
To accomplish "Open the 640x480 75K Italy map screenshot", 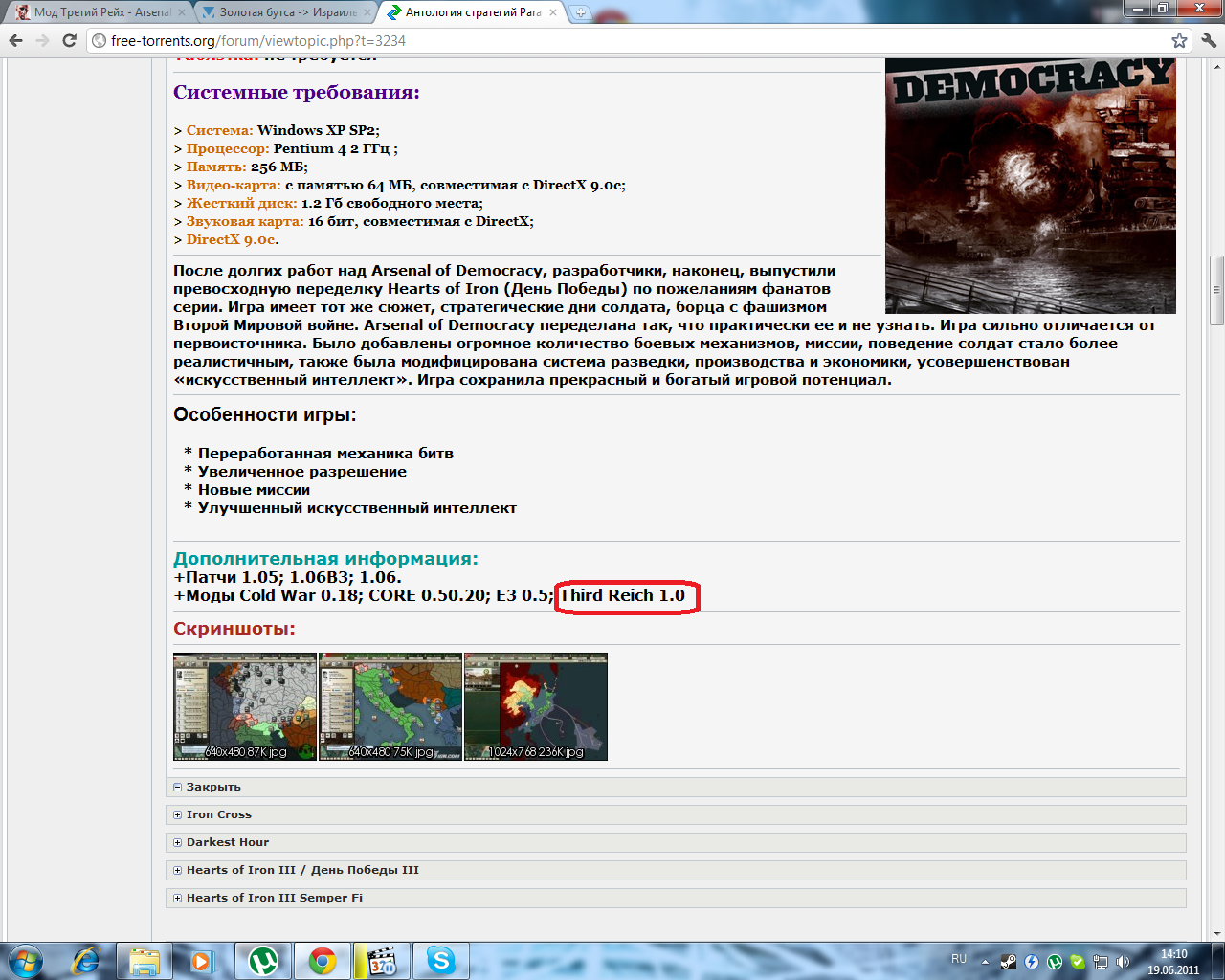I will click(x=390, y=707).
